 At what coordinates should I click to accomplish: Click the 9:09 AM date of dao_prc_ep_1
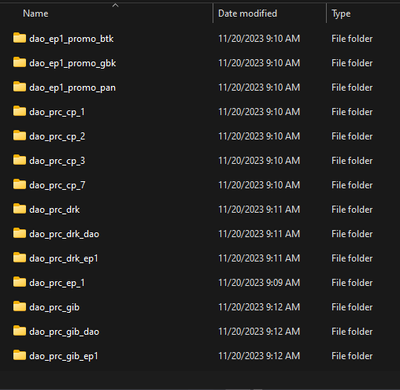point(283,283)
